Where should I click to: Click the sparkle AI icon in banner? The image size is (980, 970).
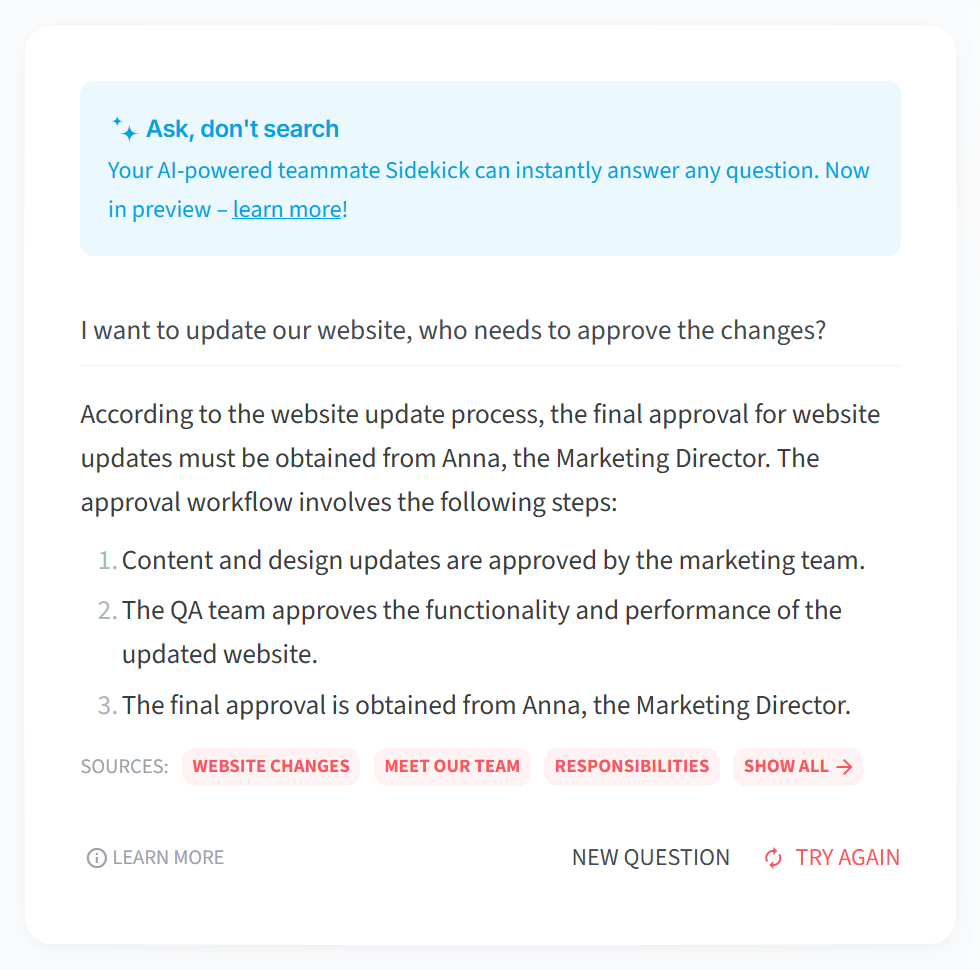pyautogui.click(x=125, y=129)
